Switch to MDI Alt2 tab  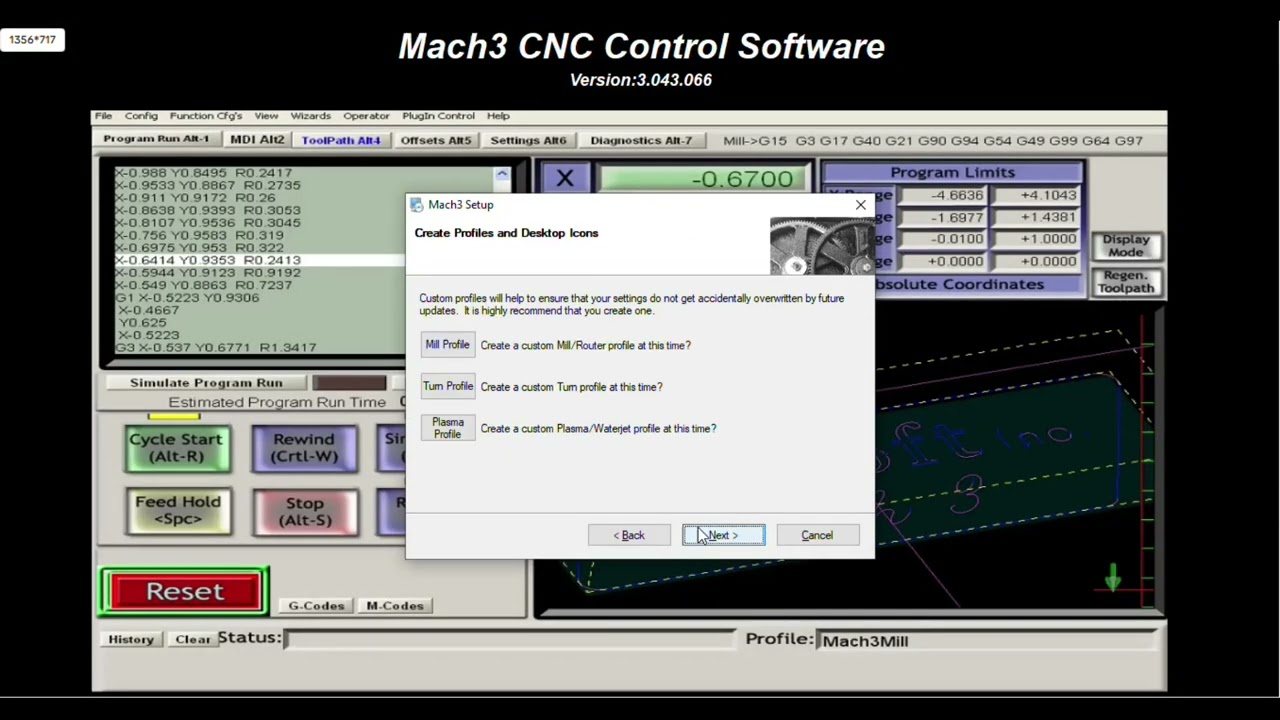pos(257,139)
